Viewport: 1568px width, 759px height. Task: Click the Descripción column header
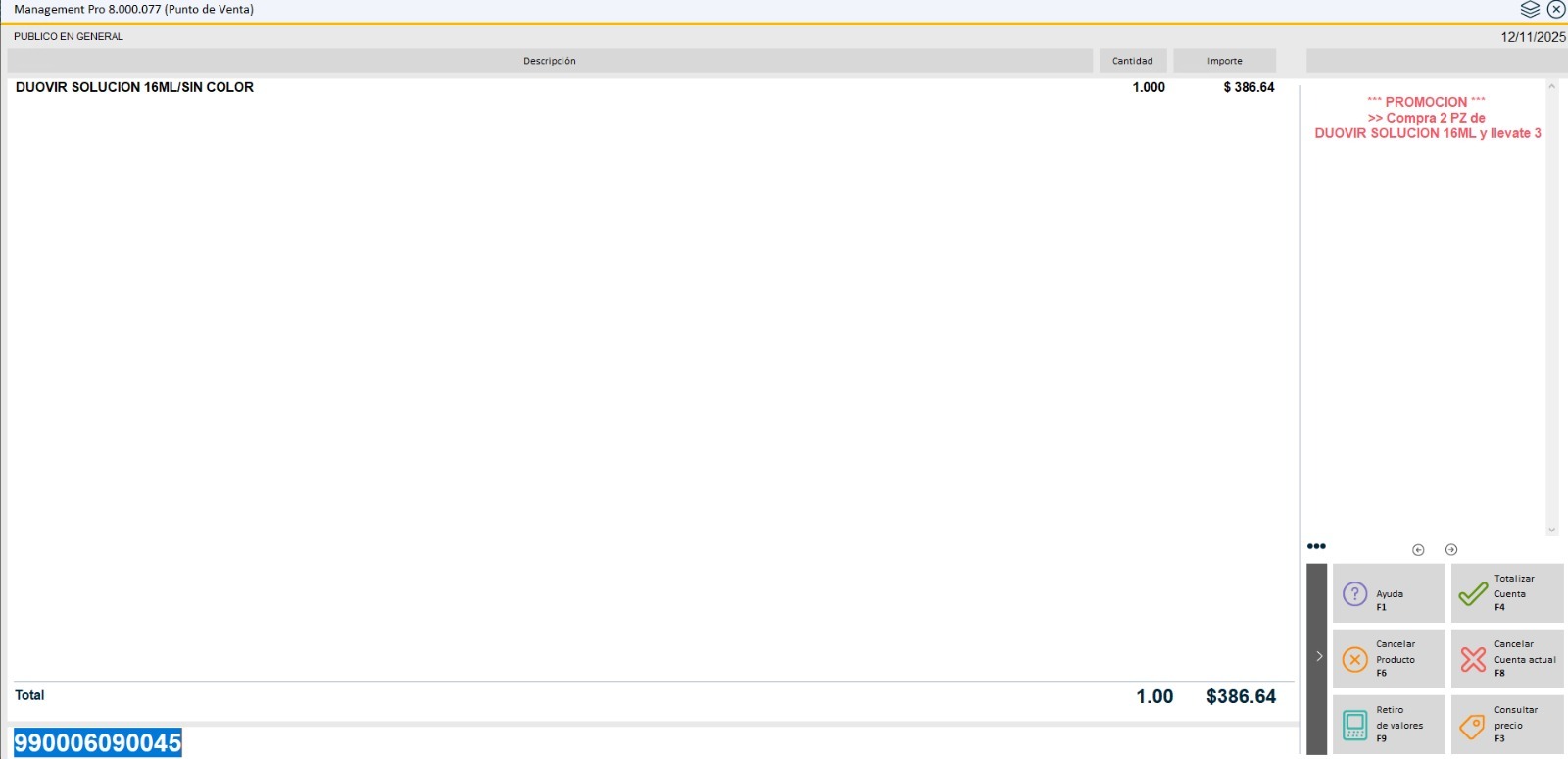click(x=549, y=61)
